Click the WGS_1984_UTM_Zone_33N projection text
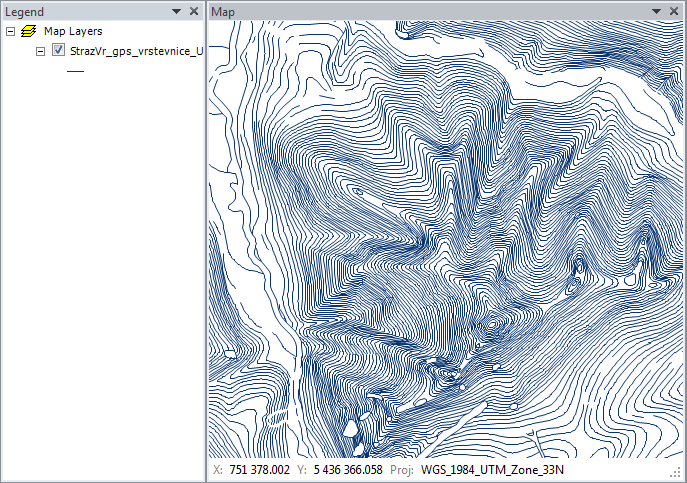Screen dimensions: 687x483 coord(492,470)
